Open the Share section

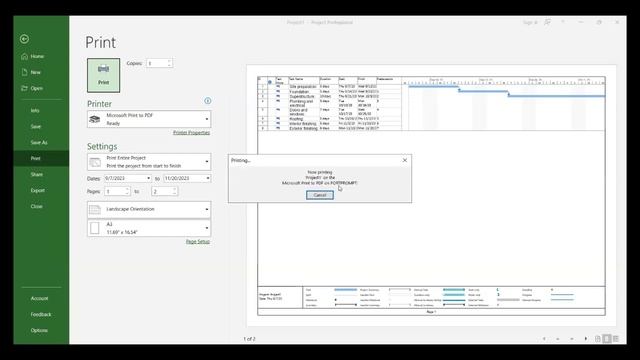point(41,174)
